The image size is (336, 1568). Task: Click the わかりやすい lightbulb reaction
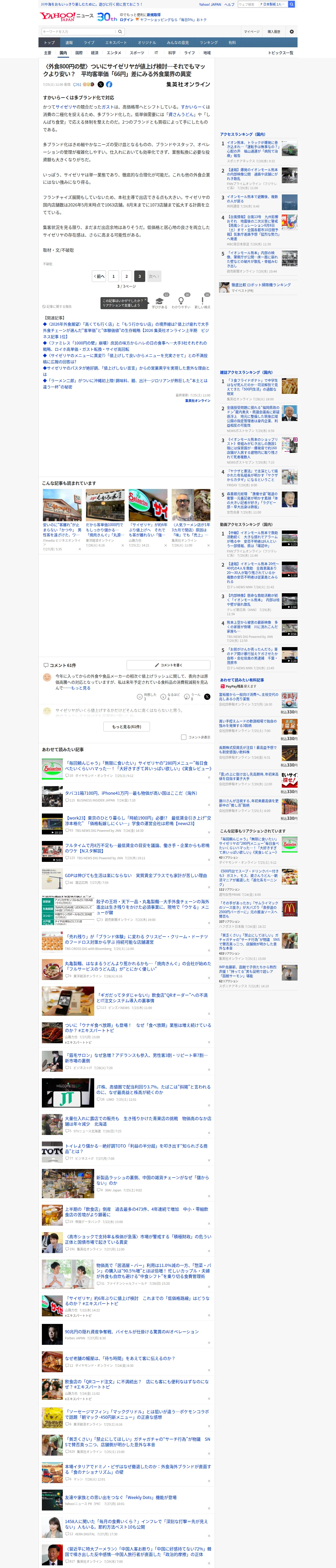181,301
